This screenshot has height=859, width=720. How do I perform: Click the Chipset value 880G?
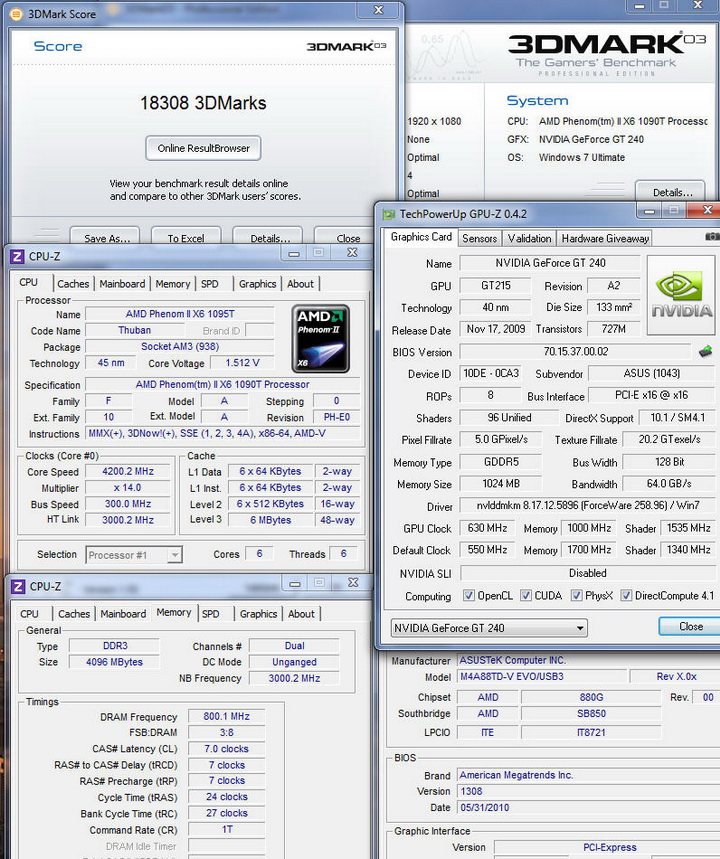tap(591, 697)
